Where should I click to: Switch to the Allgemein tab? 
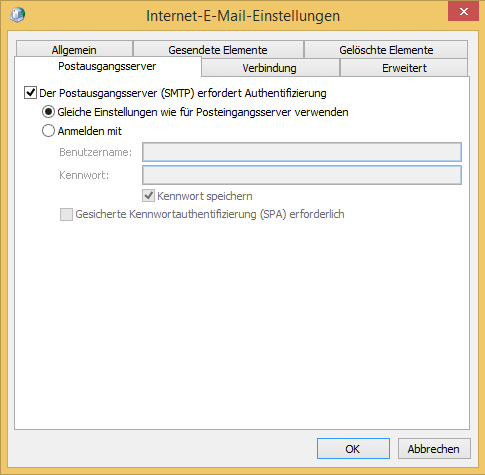point(74,50)
